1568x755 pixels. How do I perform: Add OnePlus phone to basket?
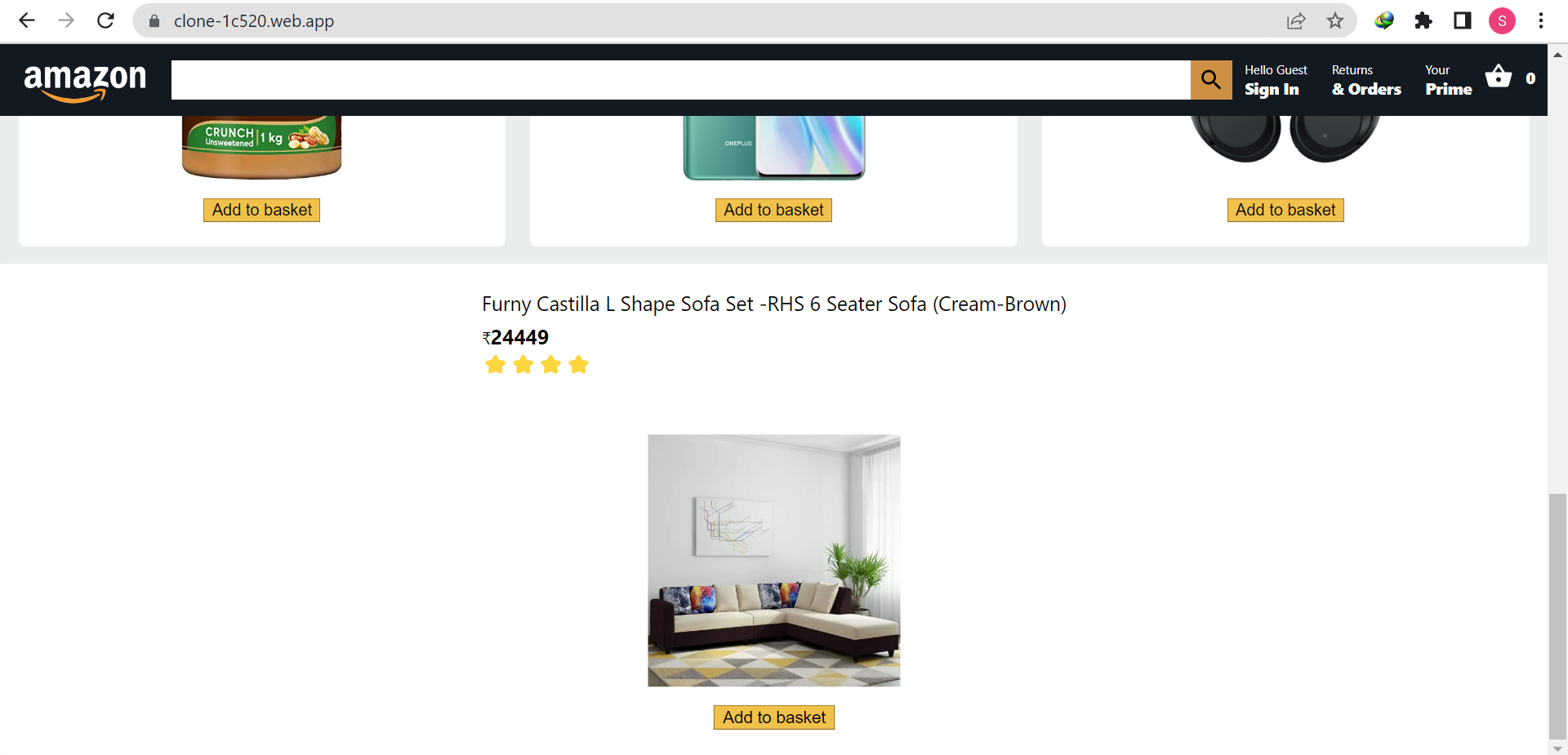tap(773, 210)
